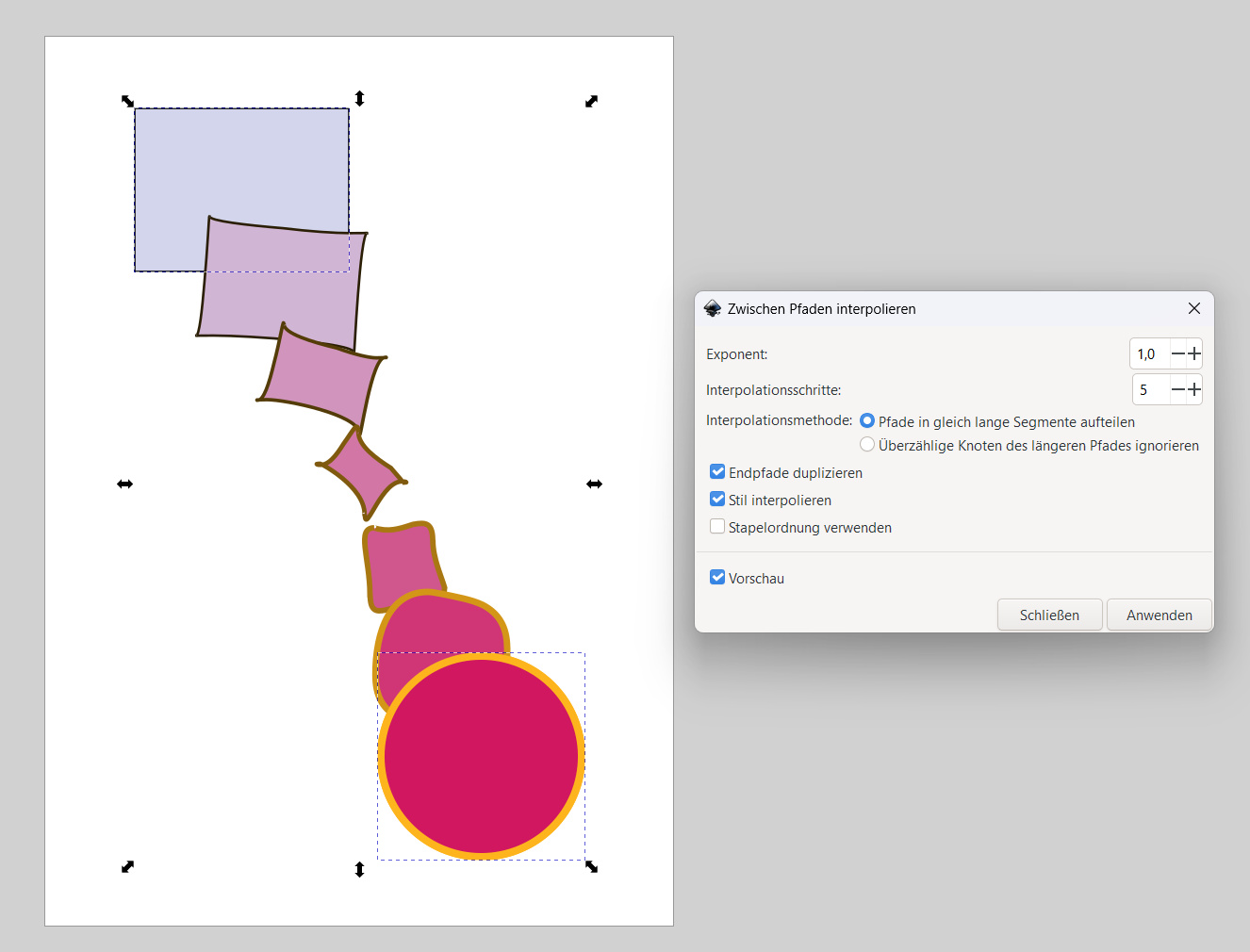1250x952 pixels.
Task: Select Überzählige Knoten ignorieren radio option
Action: point(867,445)
